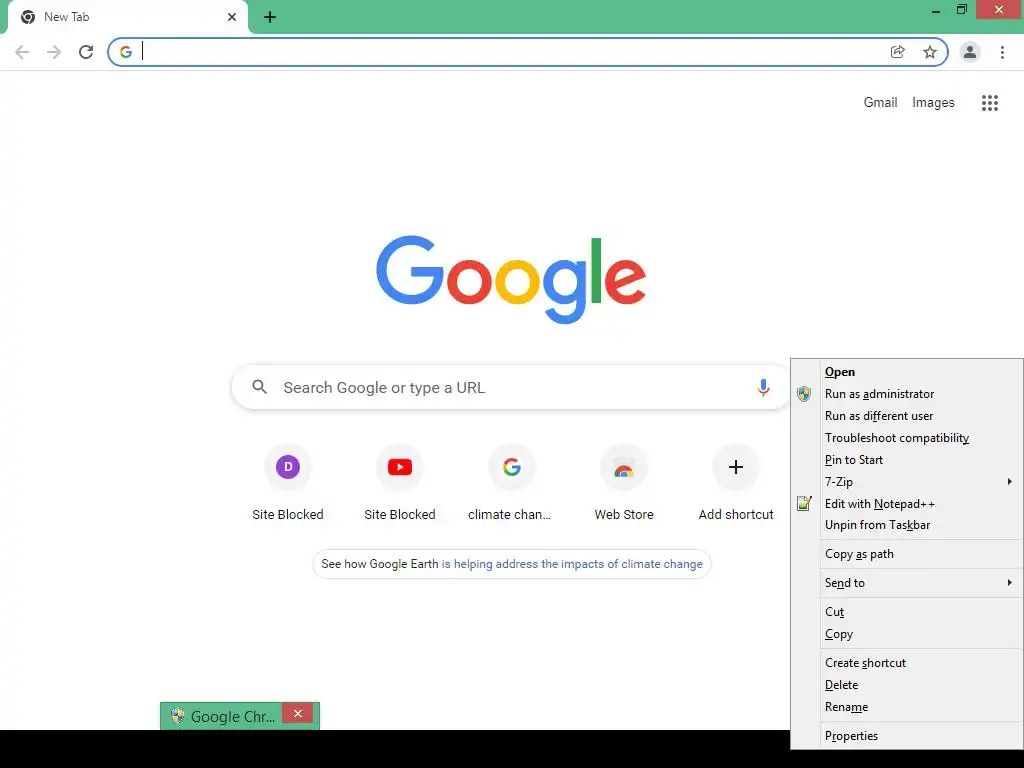The height and width of the screenshot is (768, 1024).
Task: Add a new shortcut with plus icon
Action: coord(736,467)
